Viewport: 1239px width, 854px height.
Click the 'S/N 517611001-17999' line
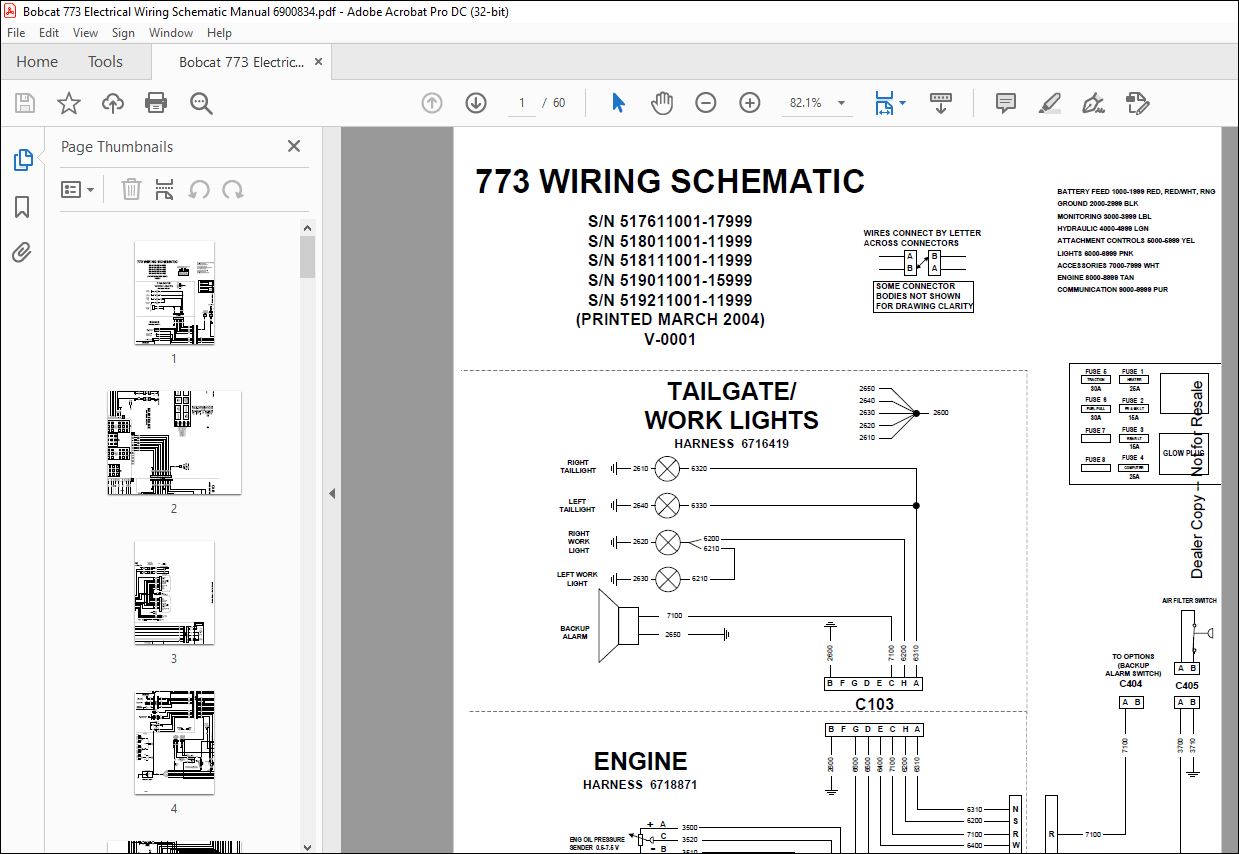tap(670, 222)
